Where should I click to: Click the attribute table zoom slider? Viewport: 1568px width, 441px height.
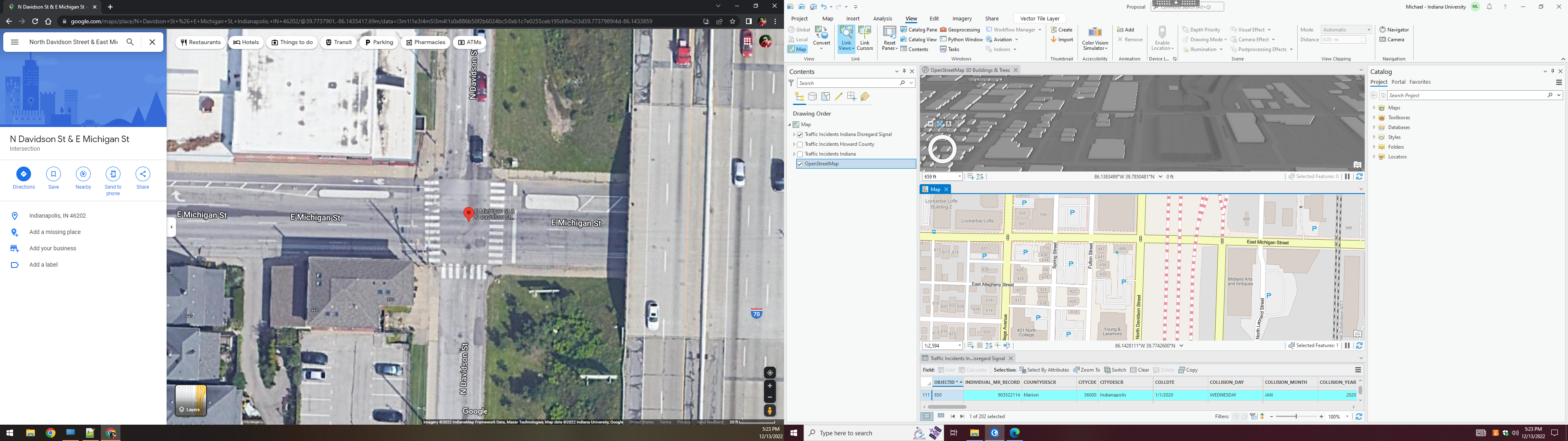pyautogui.click(x=1296, y=416)
